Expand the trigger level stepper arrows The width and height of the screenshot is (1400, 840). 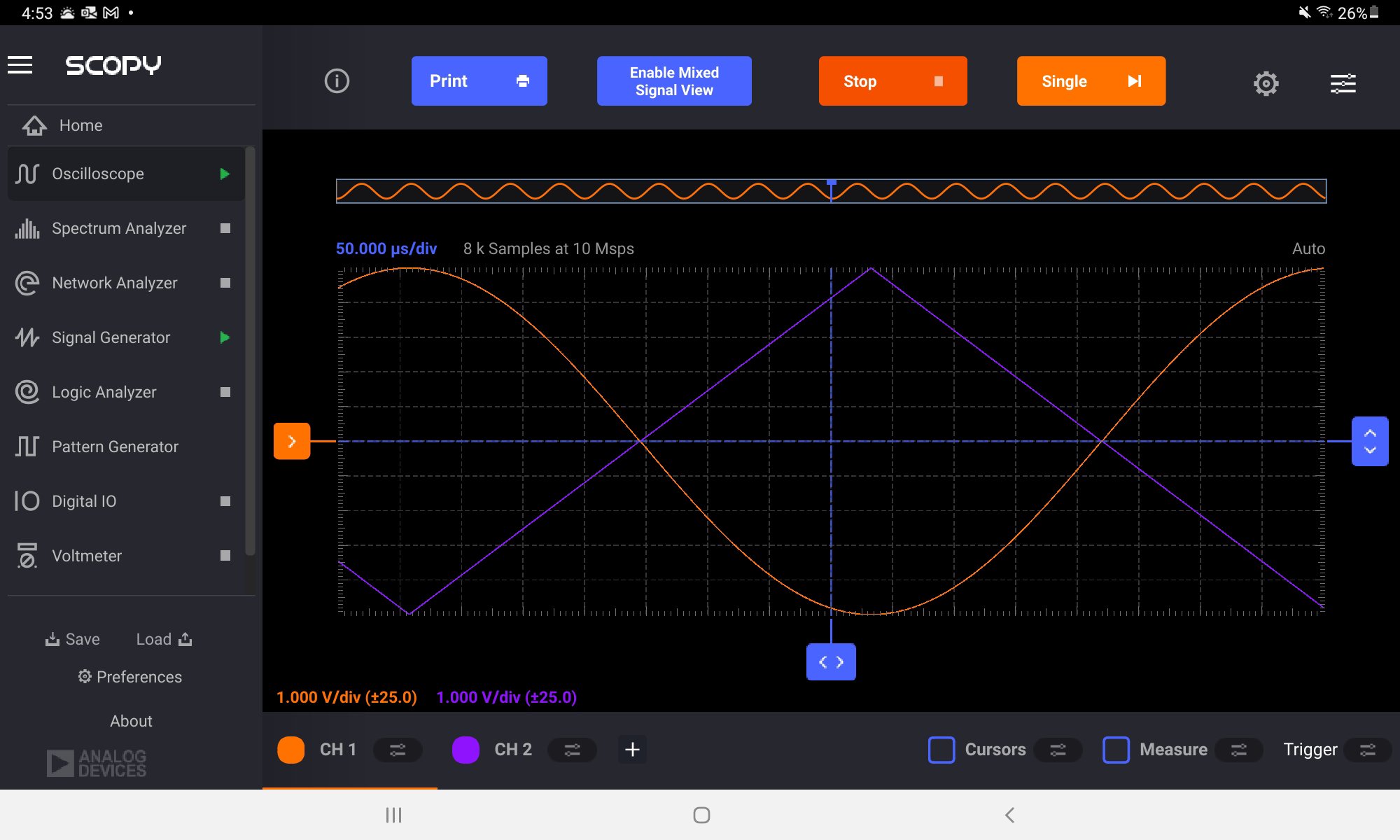1369,440
